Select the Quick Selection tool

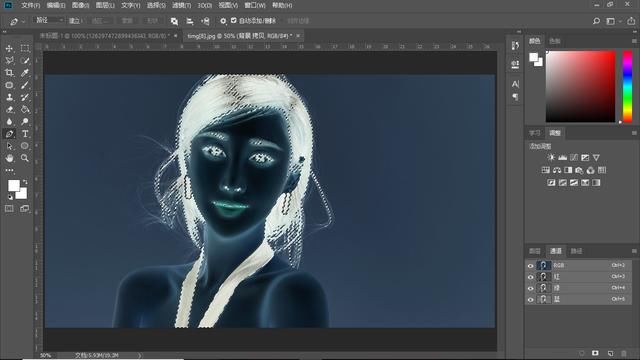[x=25, y=61]
